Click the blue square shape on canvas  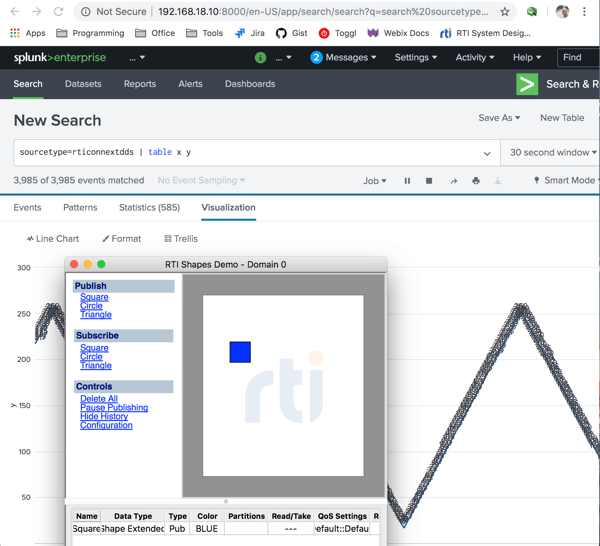(240, 352)
